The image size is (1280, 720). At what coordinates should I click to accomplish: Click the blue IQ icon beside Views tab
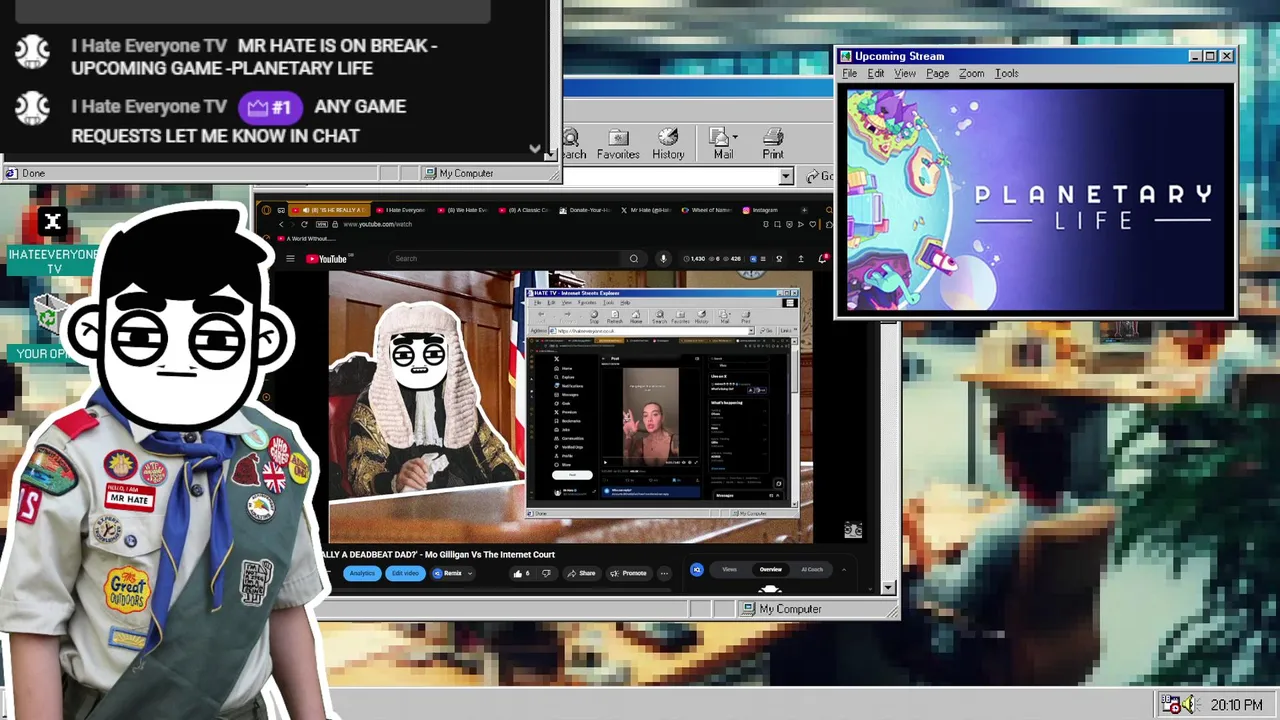point(697,570)
